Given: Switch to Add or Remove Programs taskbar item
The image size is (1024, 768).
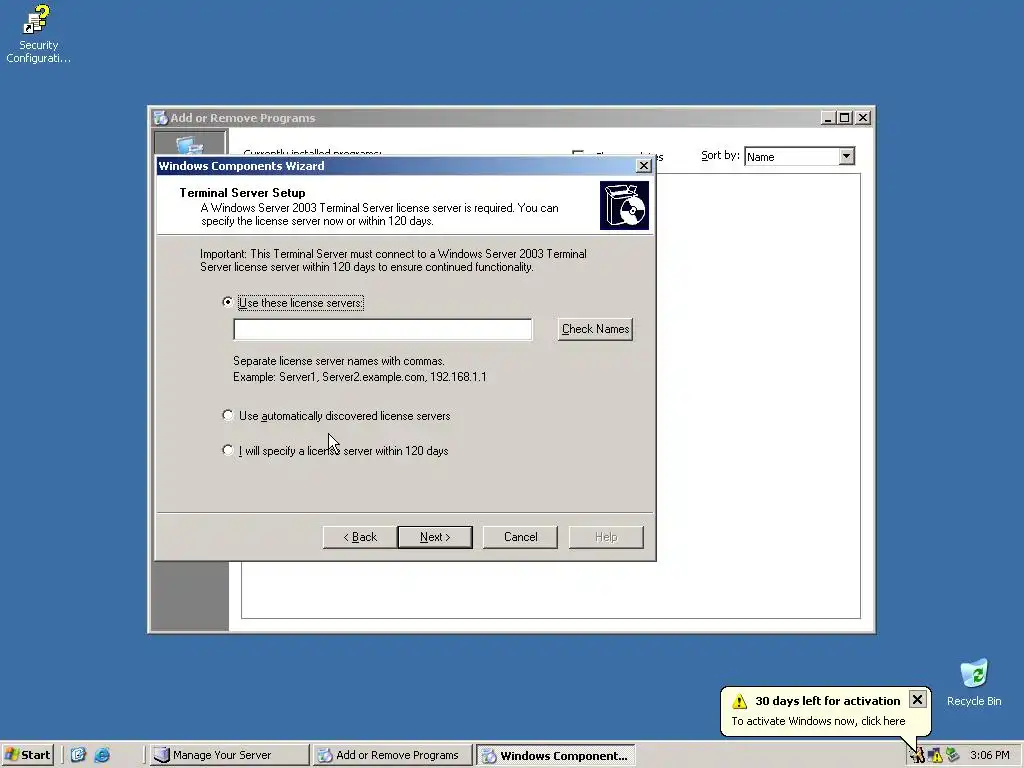Looking at the screenshot, I should [392, 755].
